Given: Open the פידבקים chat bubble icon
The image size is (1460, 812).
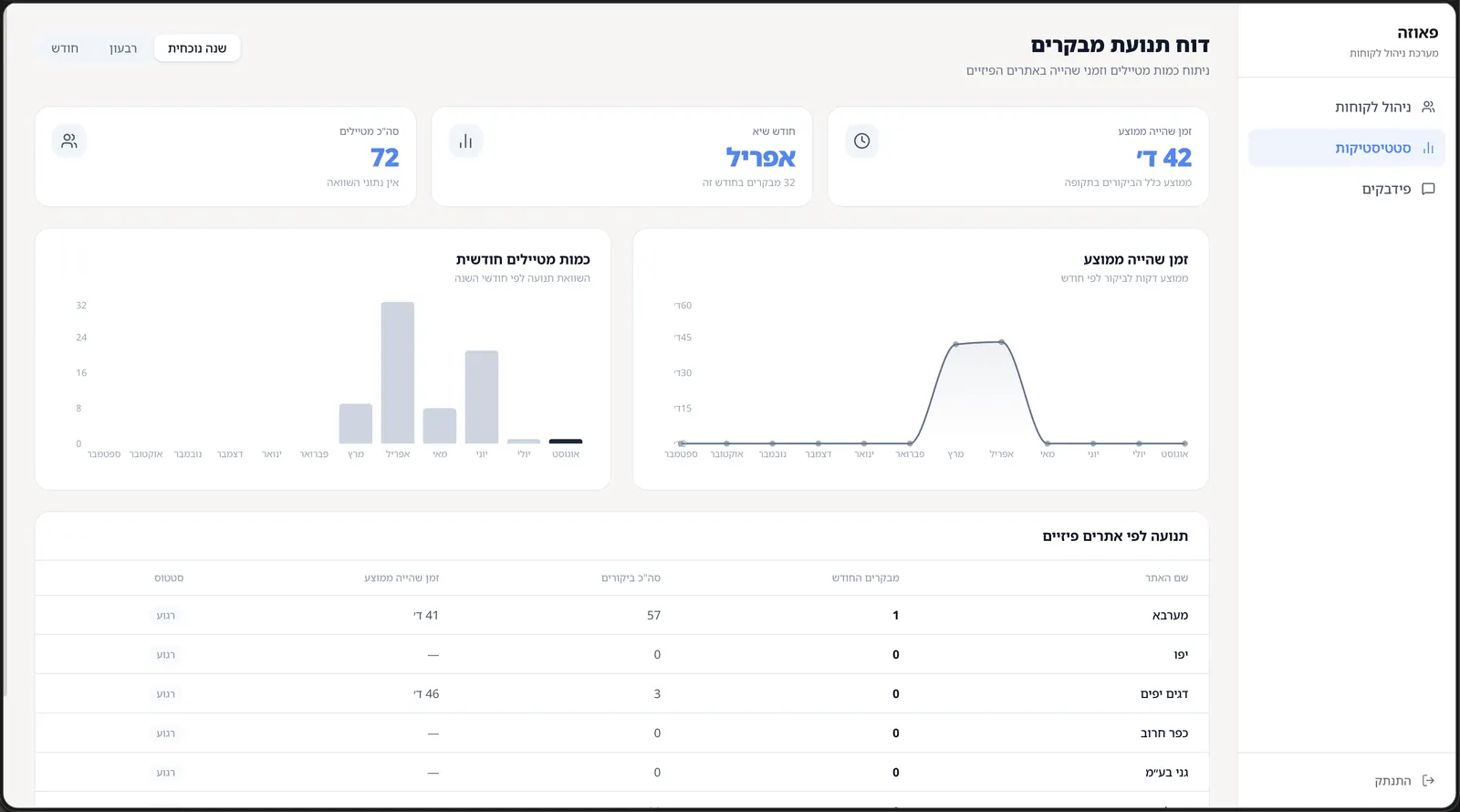Looking at the screenshot, I should [x=1428, y=189].
